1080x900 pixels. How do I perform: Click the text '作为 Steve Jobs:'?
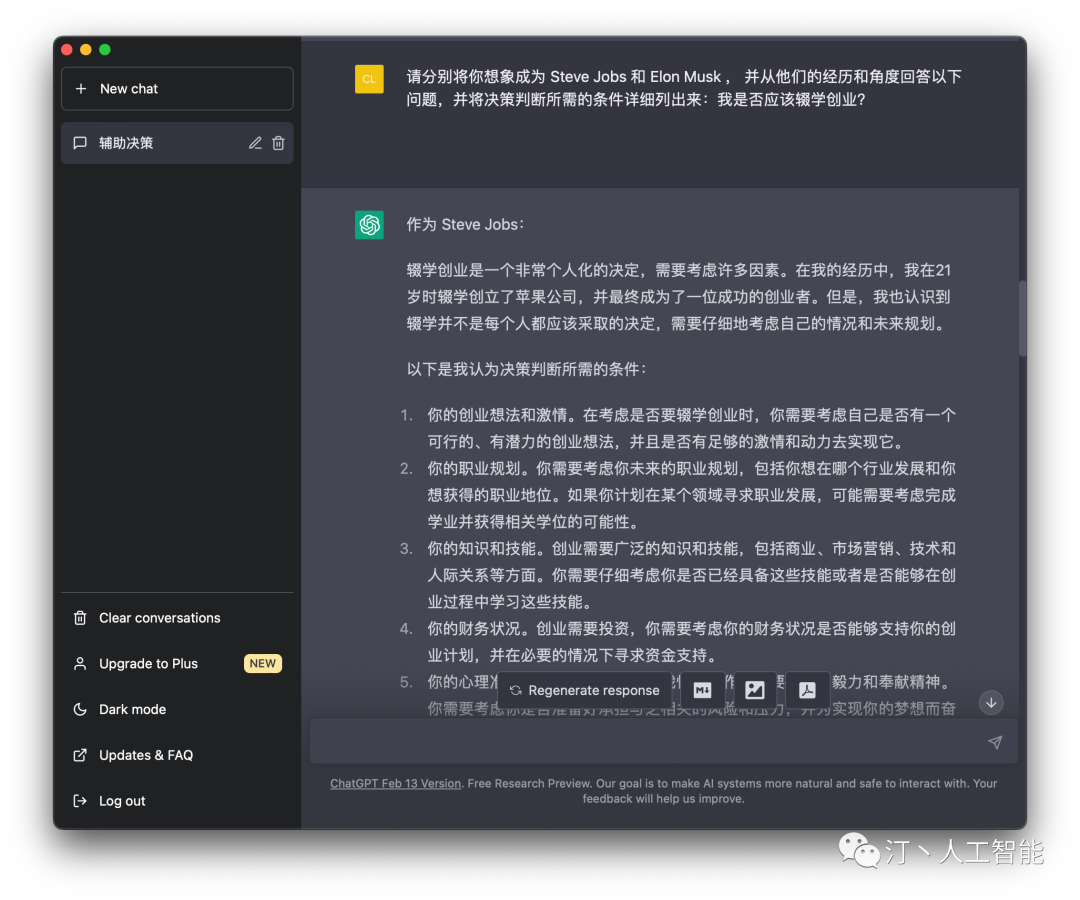point(466,224)
